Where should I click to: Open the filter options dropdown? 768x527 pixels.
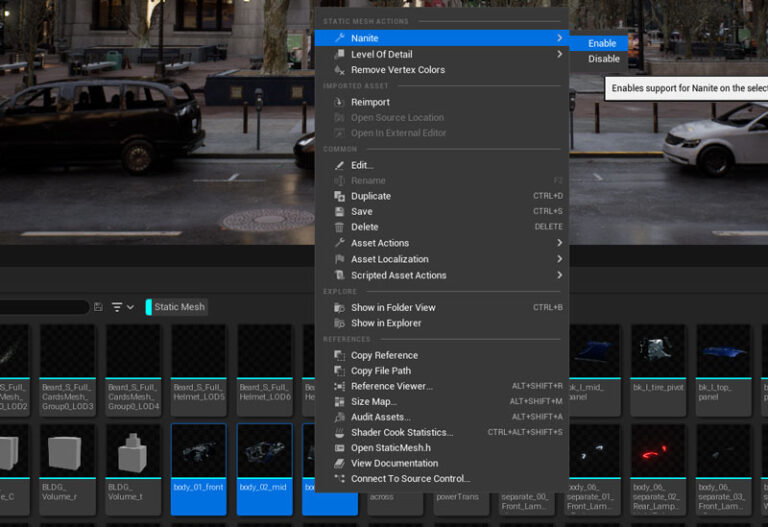[x=123, y=307]
